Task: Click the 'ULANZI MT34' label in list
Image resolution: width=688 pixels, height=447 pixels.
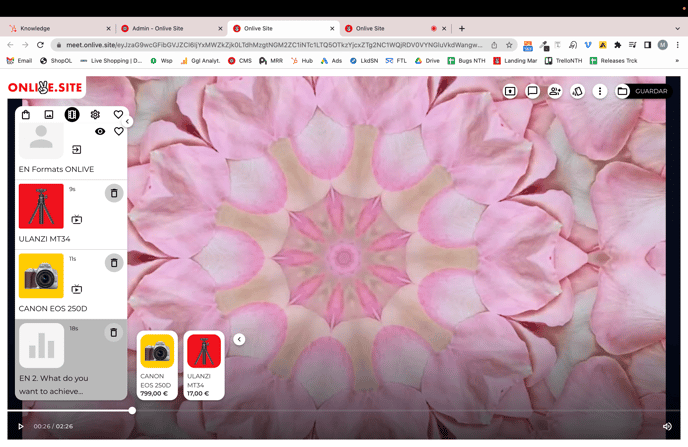Action: [x=44, y=239]
